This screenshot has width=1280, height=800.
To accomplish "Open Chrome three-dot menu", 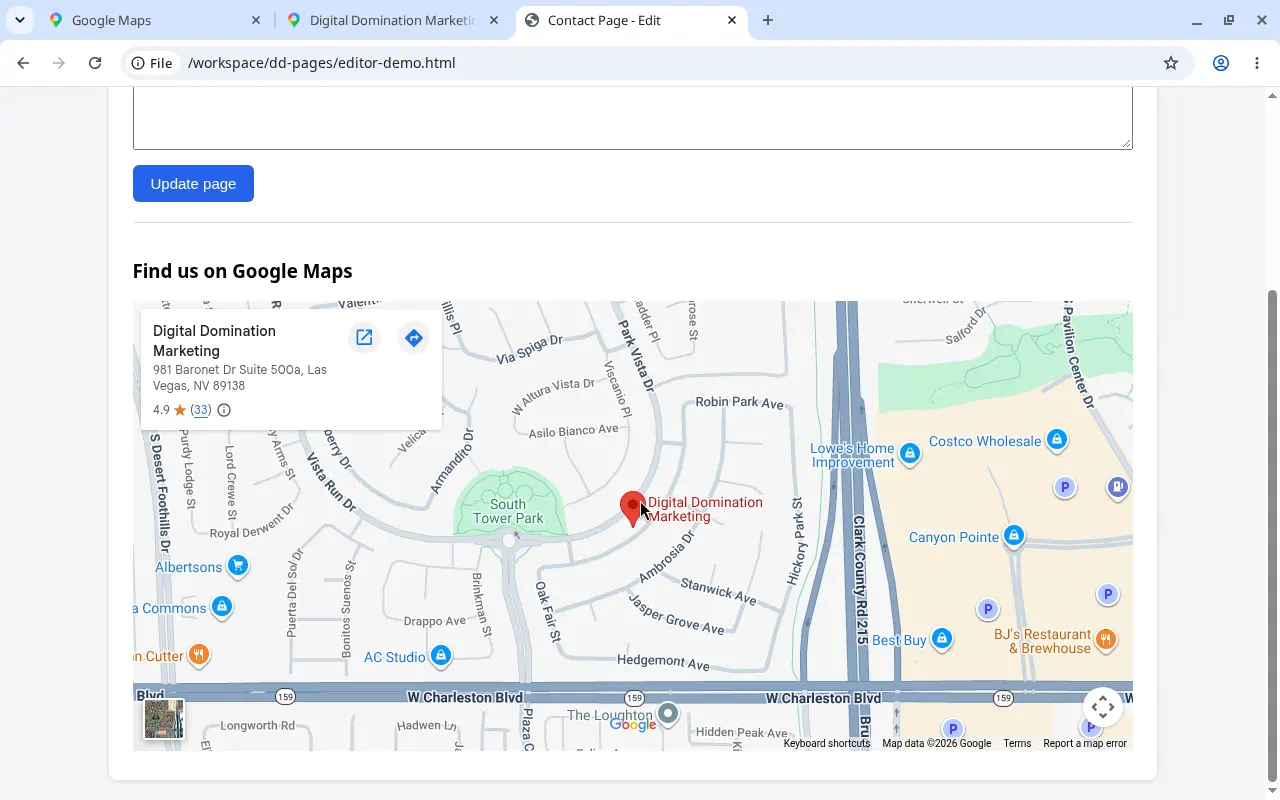I will click(1257, 63).
